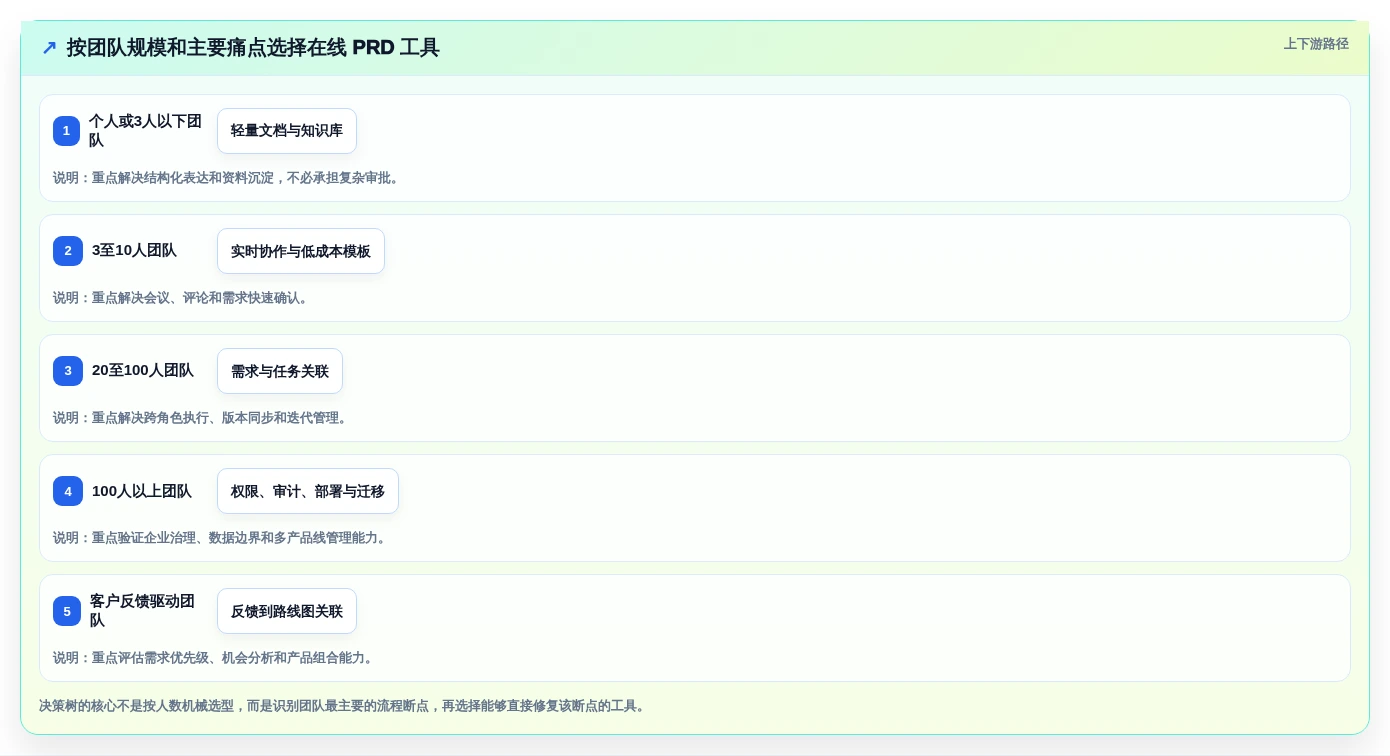Screen dimensions: 1390x756
Task: Click the 3至10人团队 label
Action: tap(134, 251)
